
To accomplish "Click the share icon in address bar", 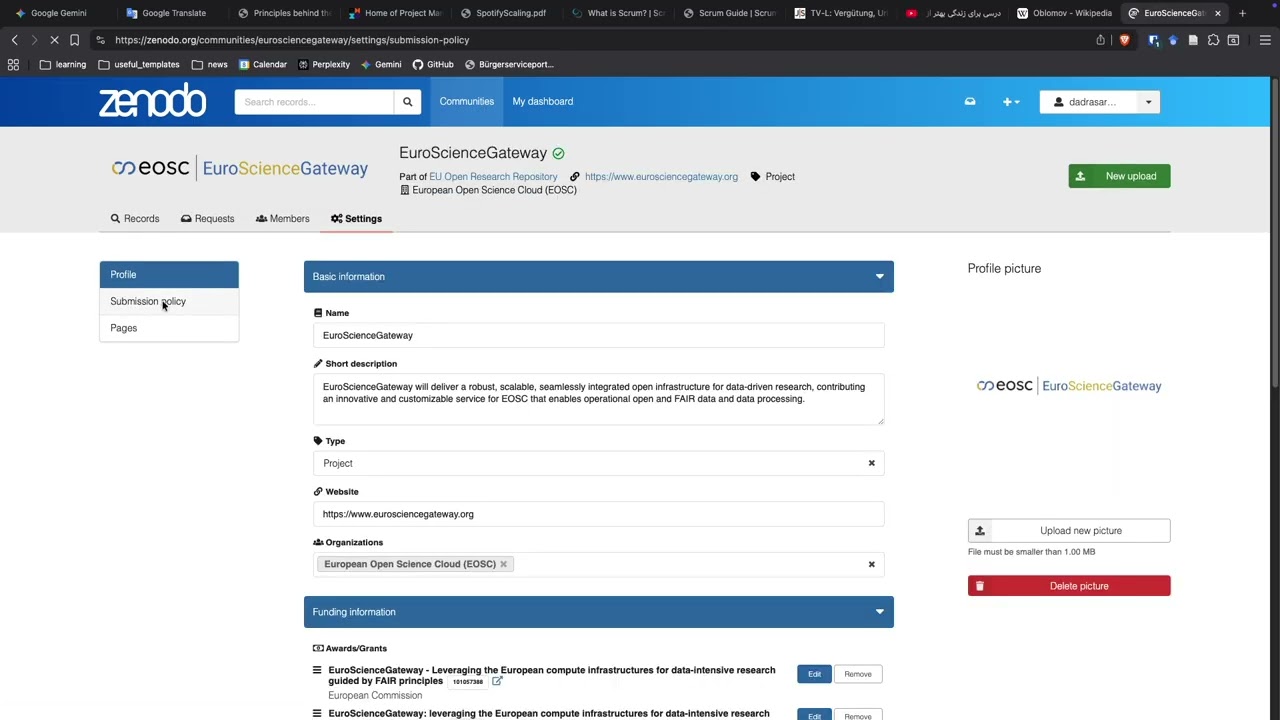I will [x=1100, y=40].
